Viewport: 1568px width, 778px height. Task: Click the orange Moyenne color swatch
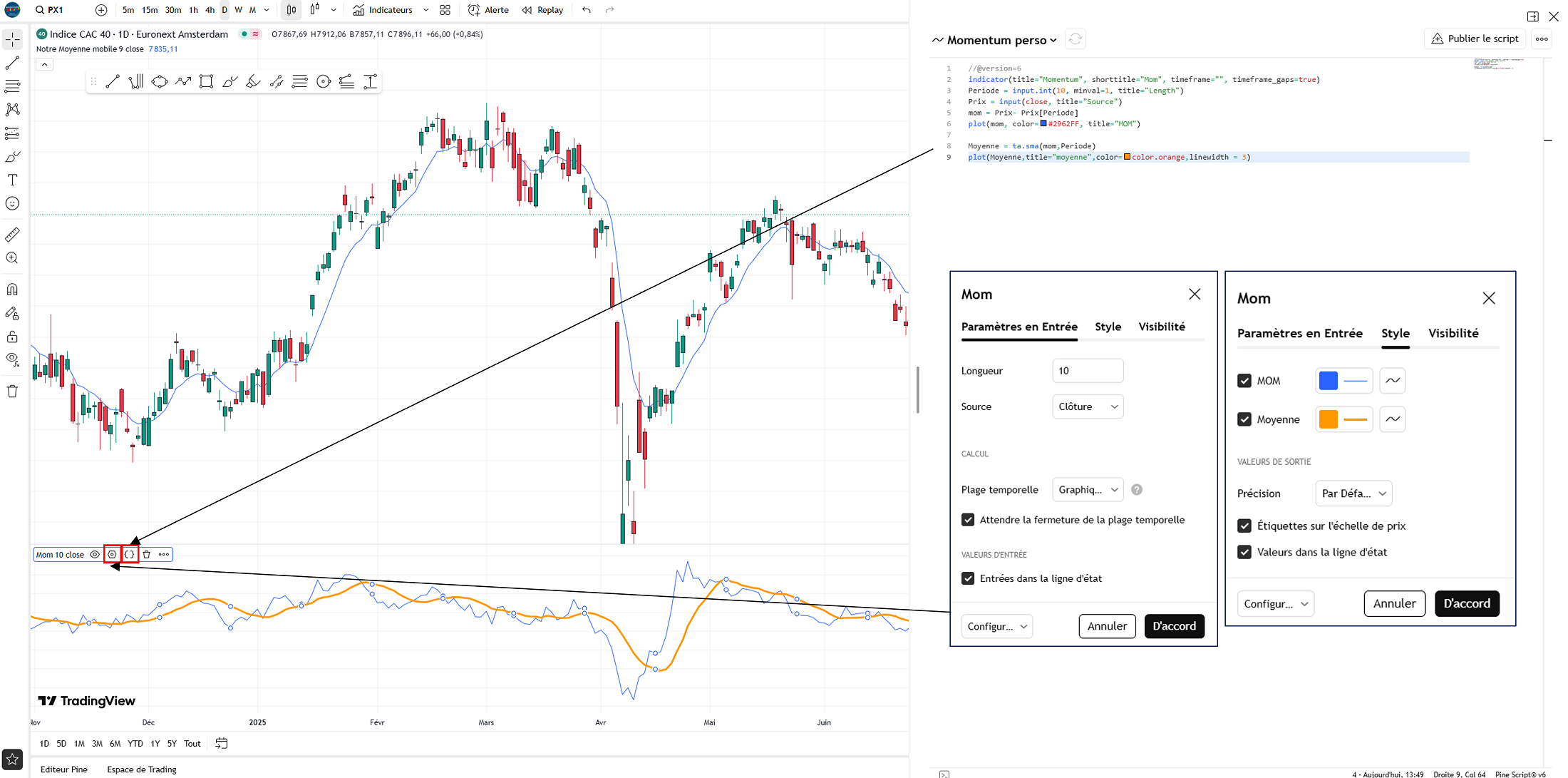pyautogui.click(x=1329, y=419)
